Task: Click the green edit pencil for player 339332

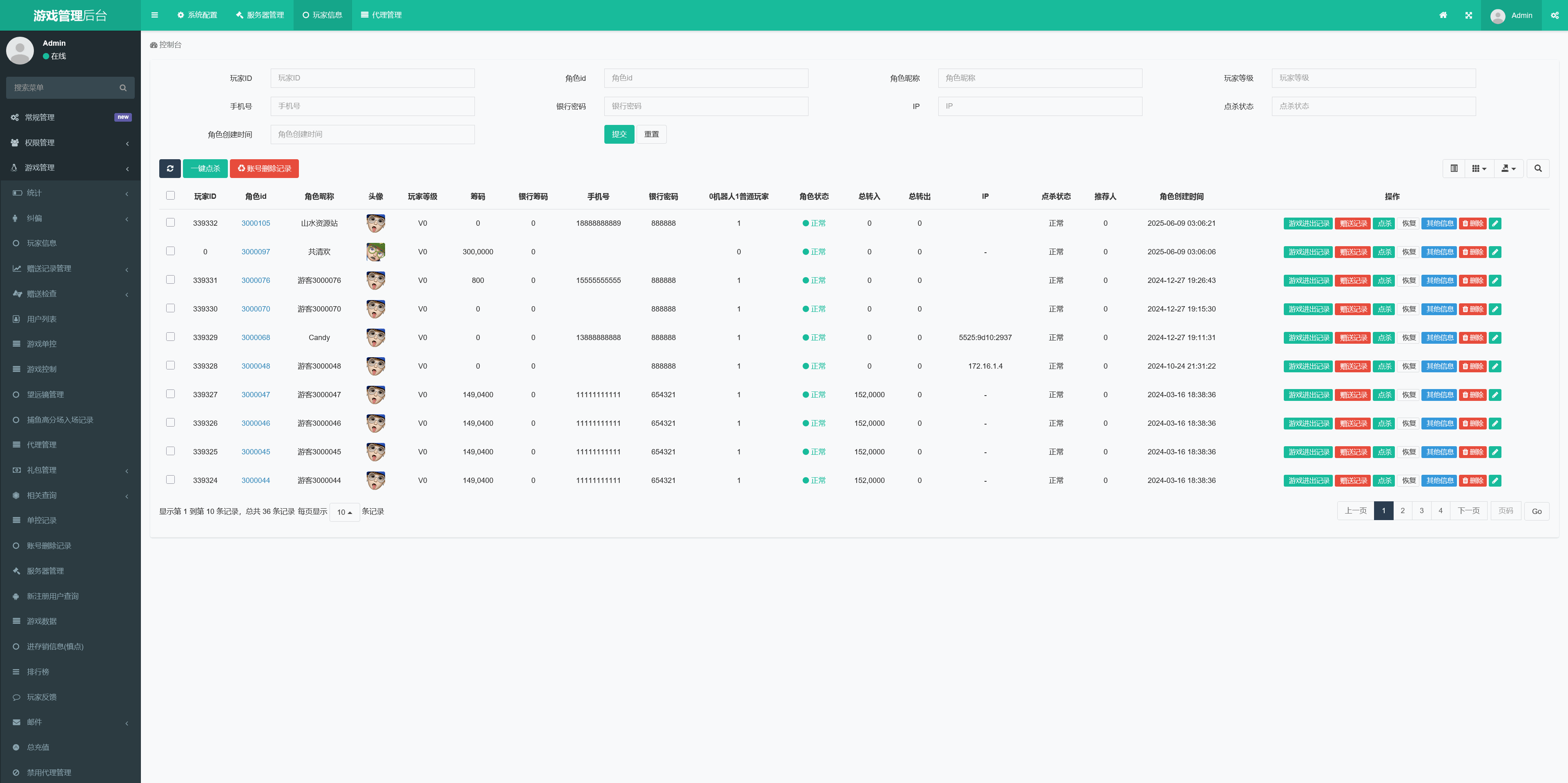Action: coord(1495,223)
